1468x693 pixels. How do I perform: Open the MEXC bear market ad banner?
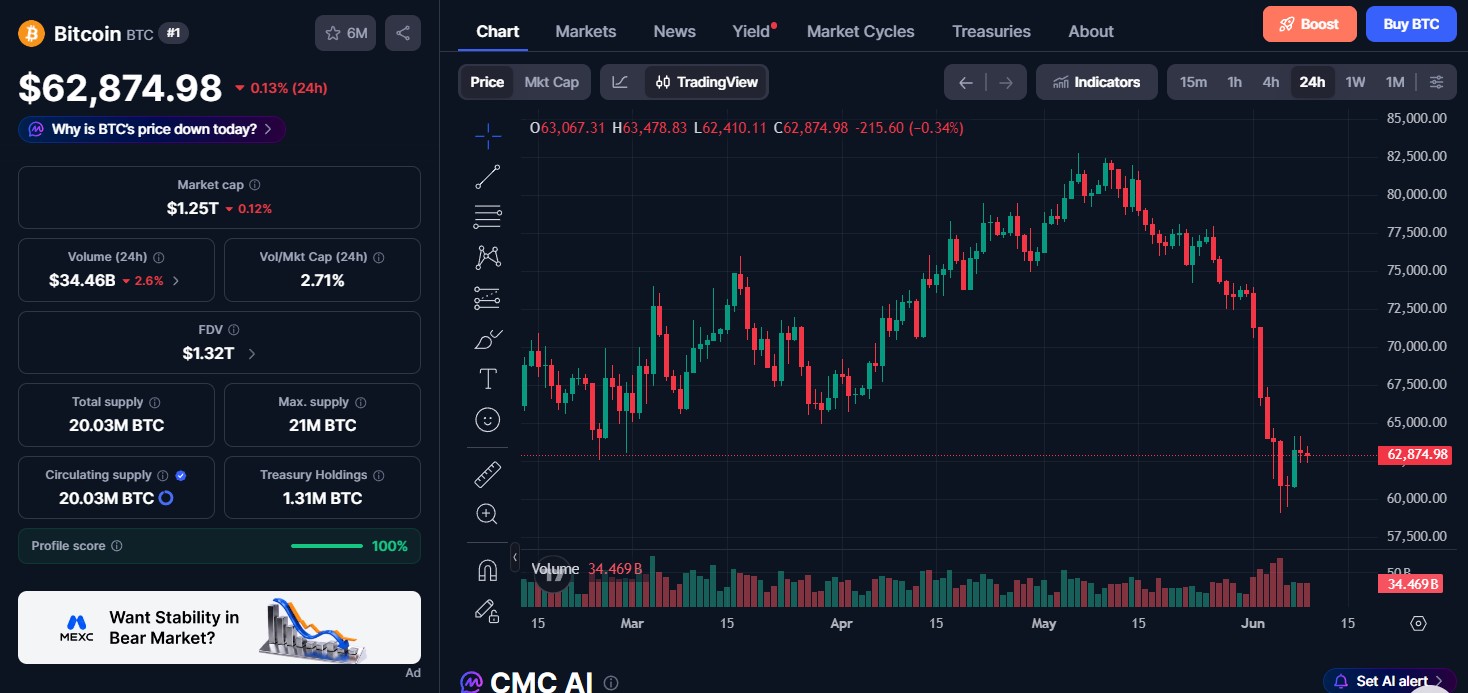pos(219,627)
